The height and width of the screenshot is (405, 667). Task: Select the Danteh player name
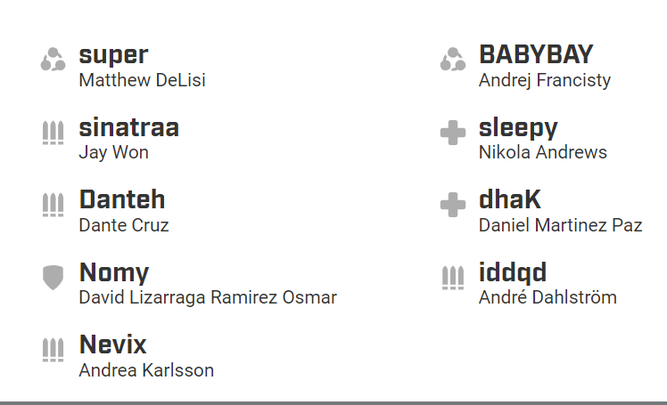122,200
